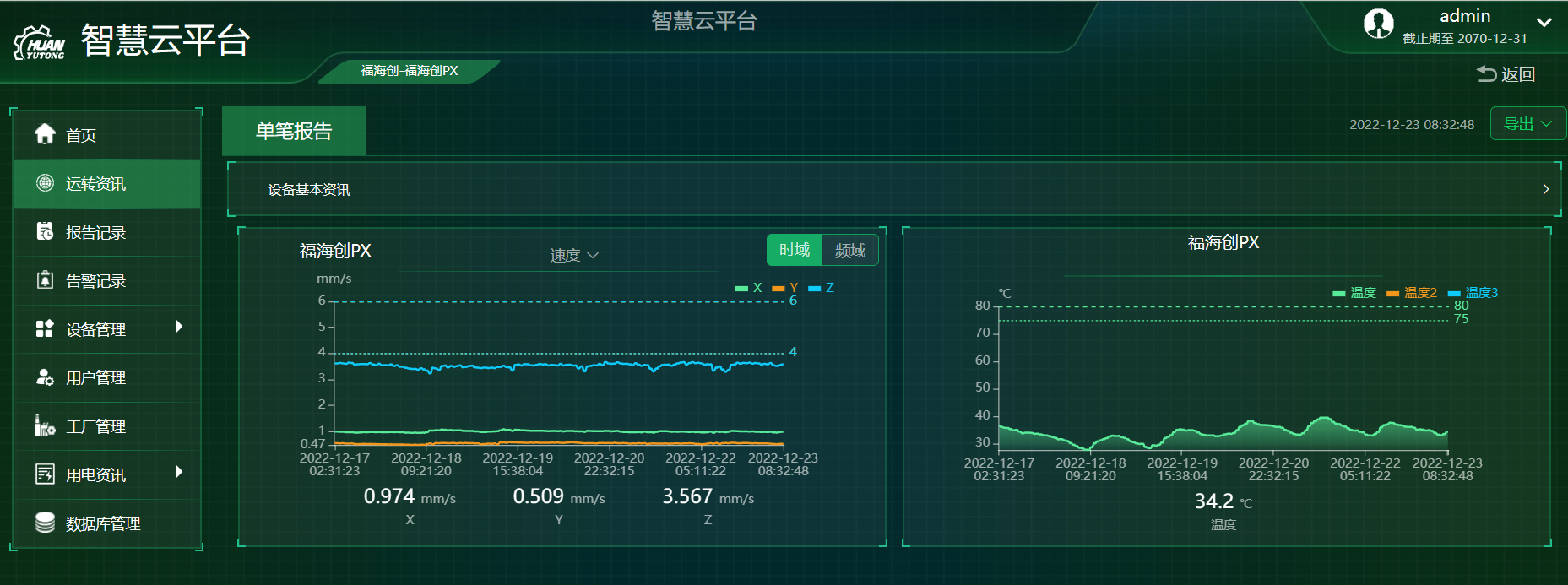The image size is (1568, 585).
Task: Toggle the 温度2 legend swatch
Action: [1393, 293]
